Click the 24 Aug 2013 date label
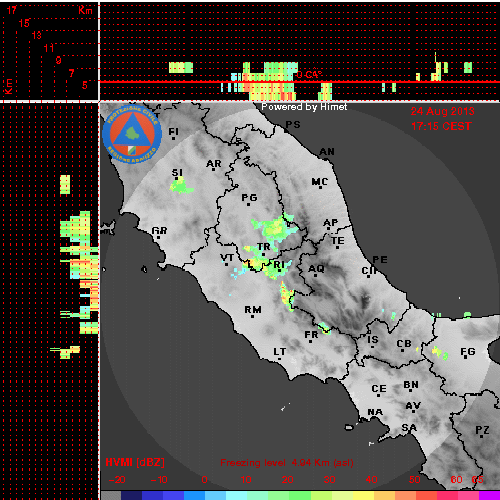 point(442,111)
